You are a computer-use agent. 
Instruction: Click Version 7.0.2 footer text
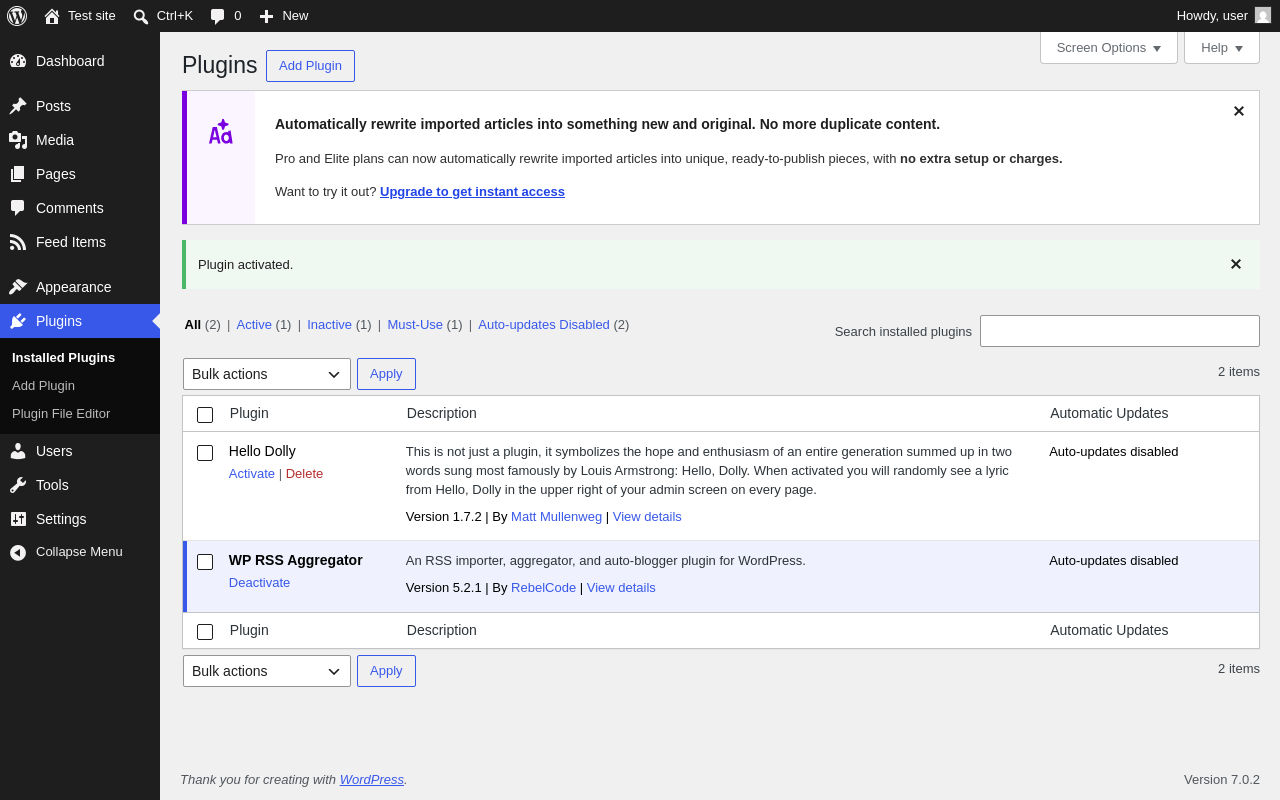[1222, 779]
